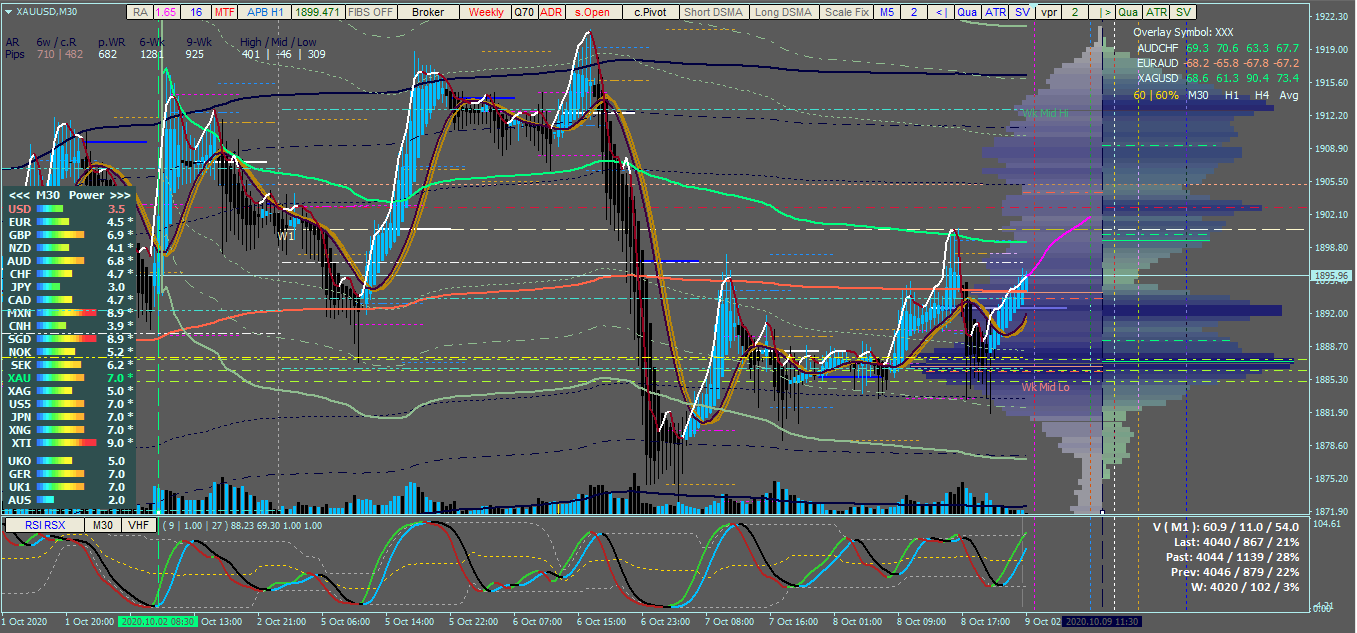Click the >>> arrows in Power panel
1357x633 pixels.
120,195
